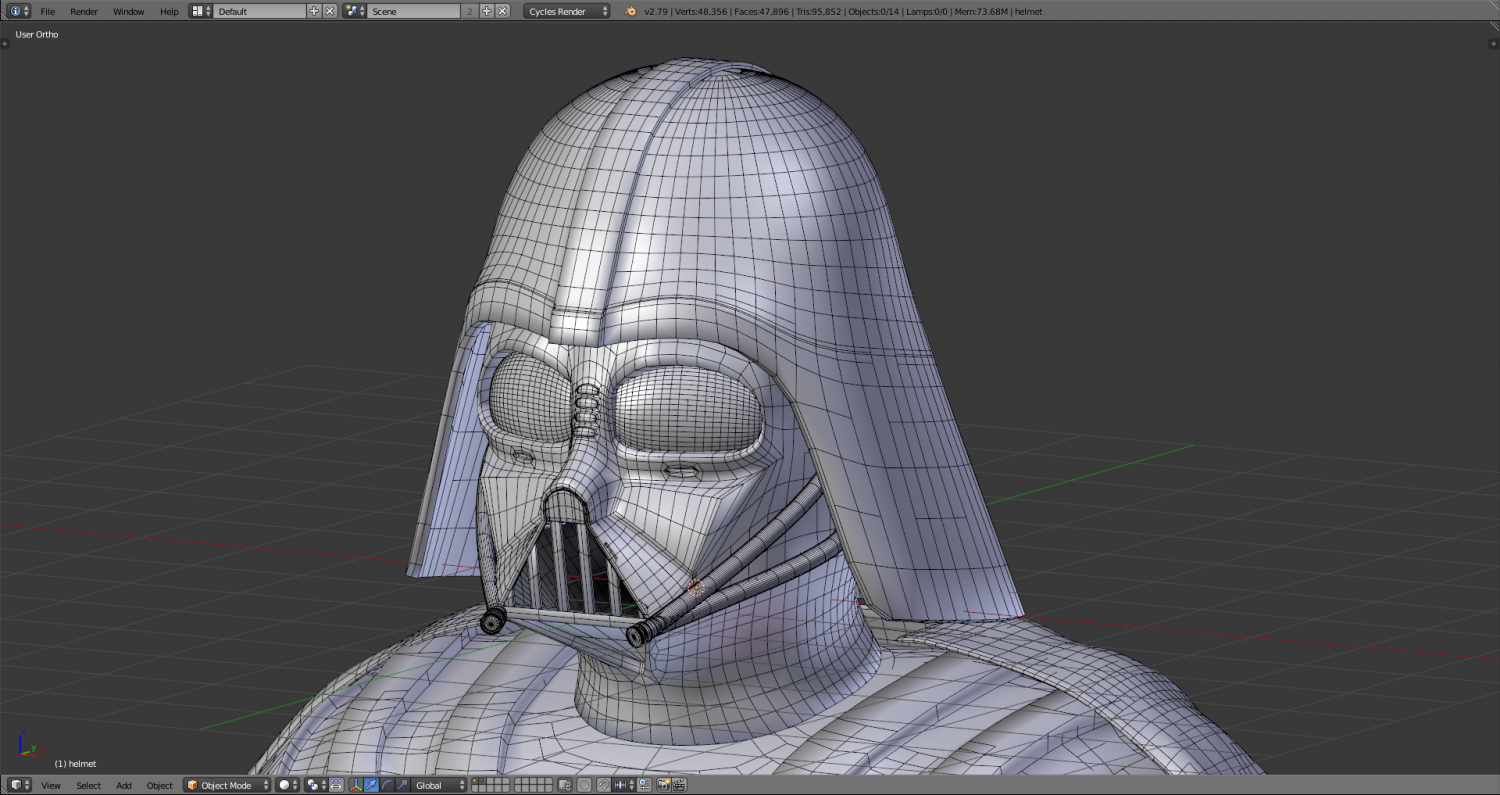Open the Cycles Render engine dropdown
1500x795 pixels.
[567, 11]
